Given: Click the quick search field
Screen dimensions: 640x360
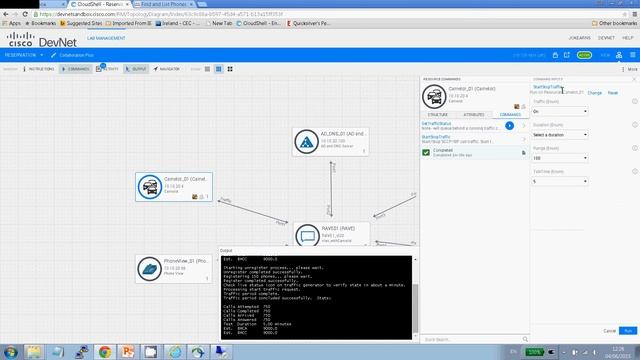Looking at the screenshot, I should tap(472, 339).
